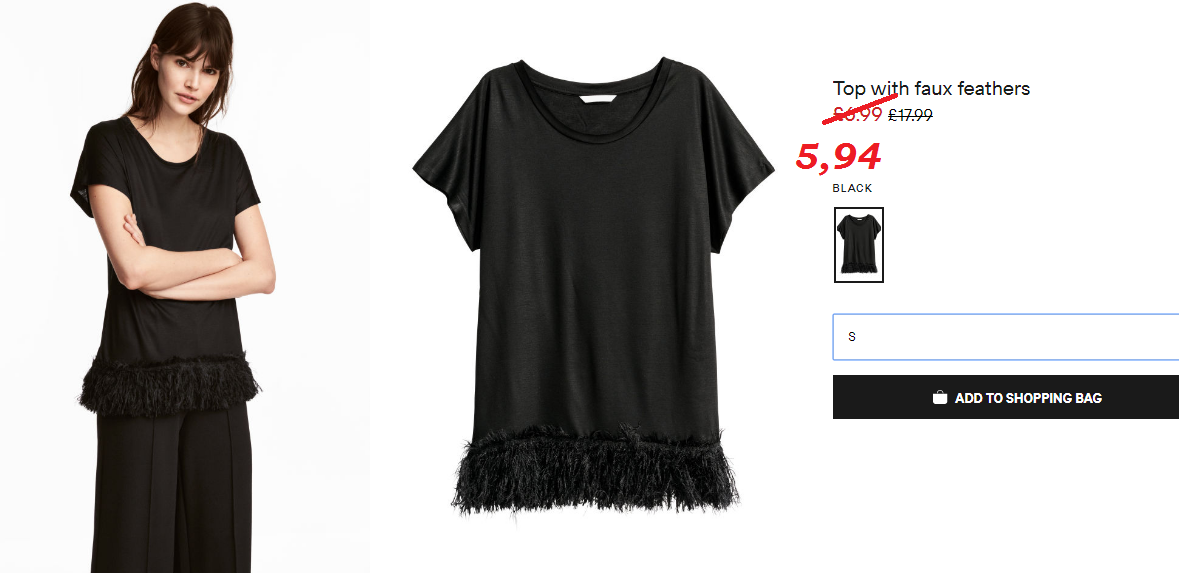Click the red strikethrough scribble over the price
The width and height of the screenshot is (1179, 573).
860,109
